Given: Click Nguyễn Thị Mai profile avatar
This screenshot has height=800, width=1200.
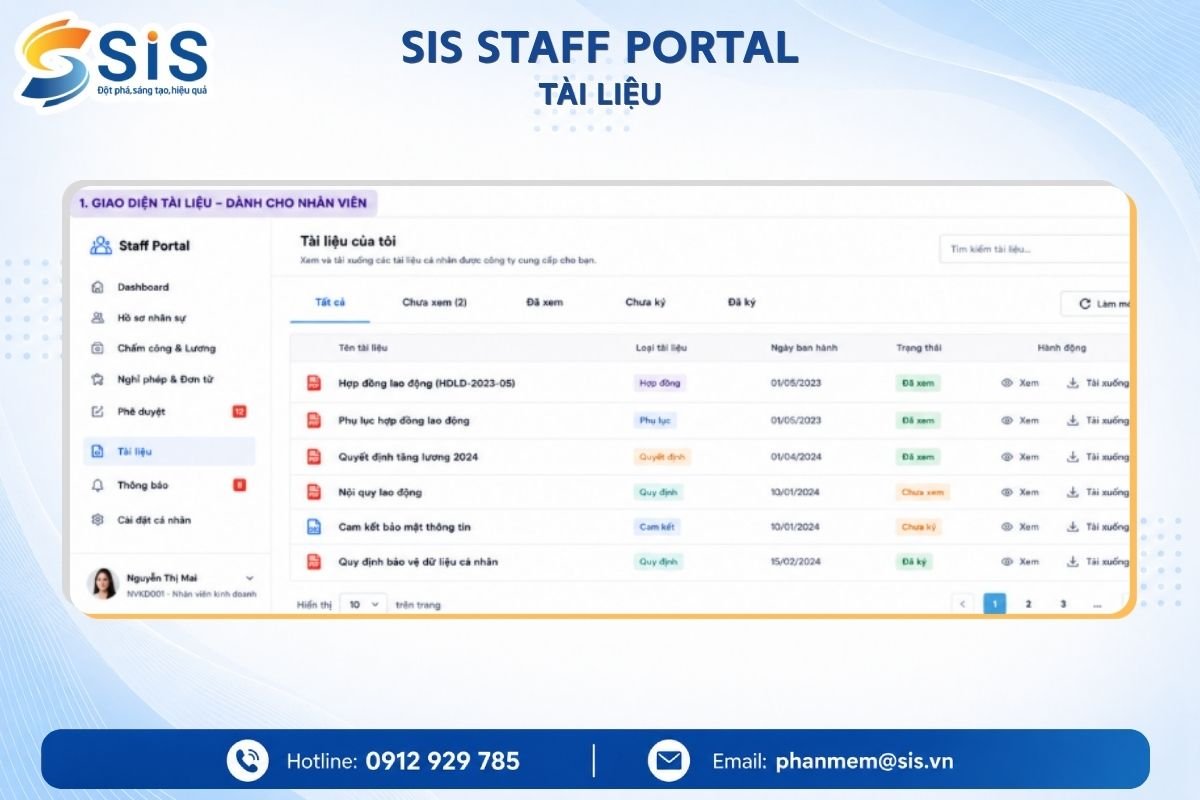Looking at the screenshot, I should [x=104, y=584].
